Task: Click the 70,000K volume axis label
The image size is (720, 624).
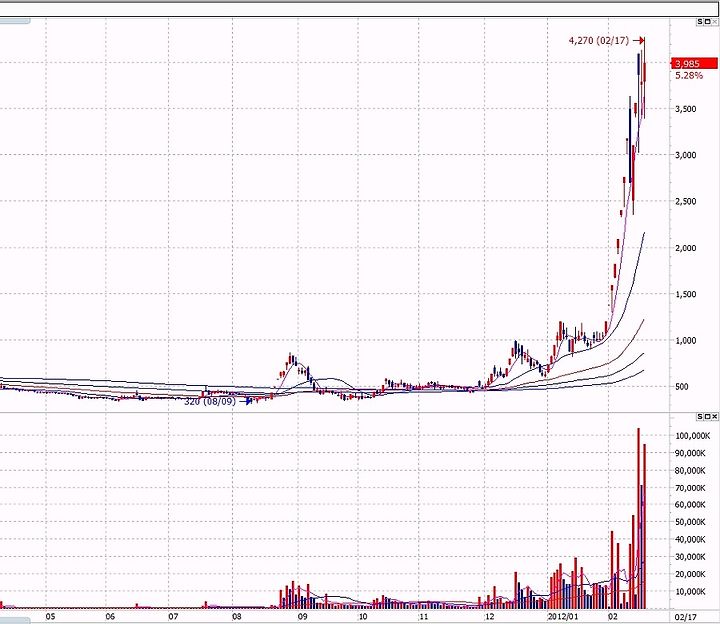Action: tap(690, 488)
